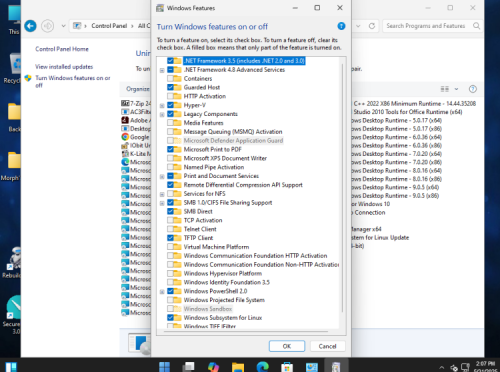Click OK in Windows Features dialog
500x372 pixels.
point(287,346)
